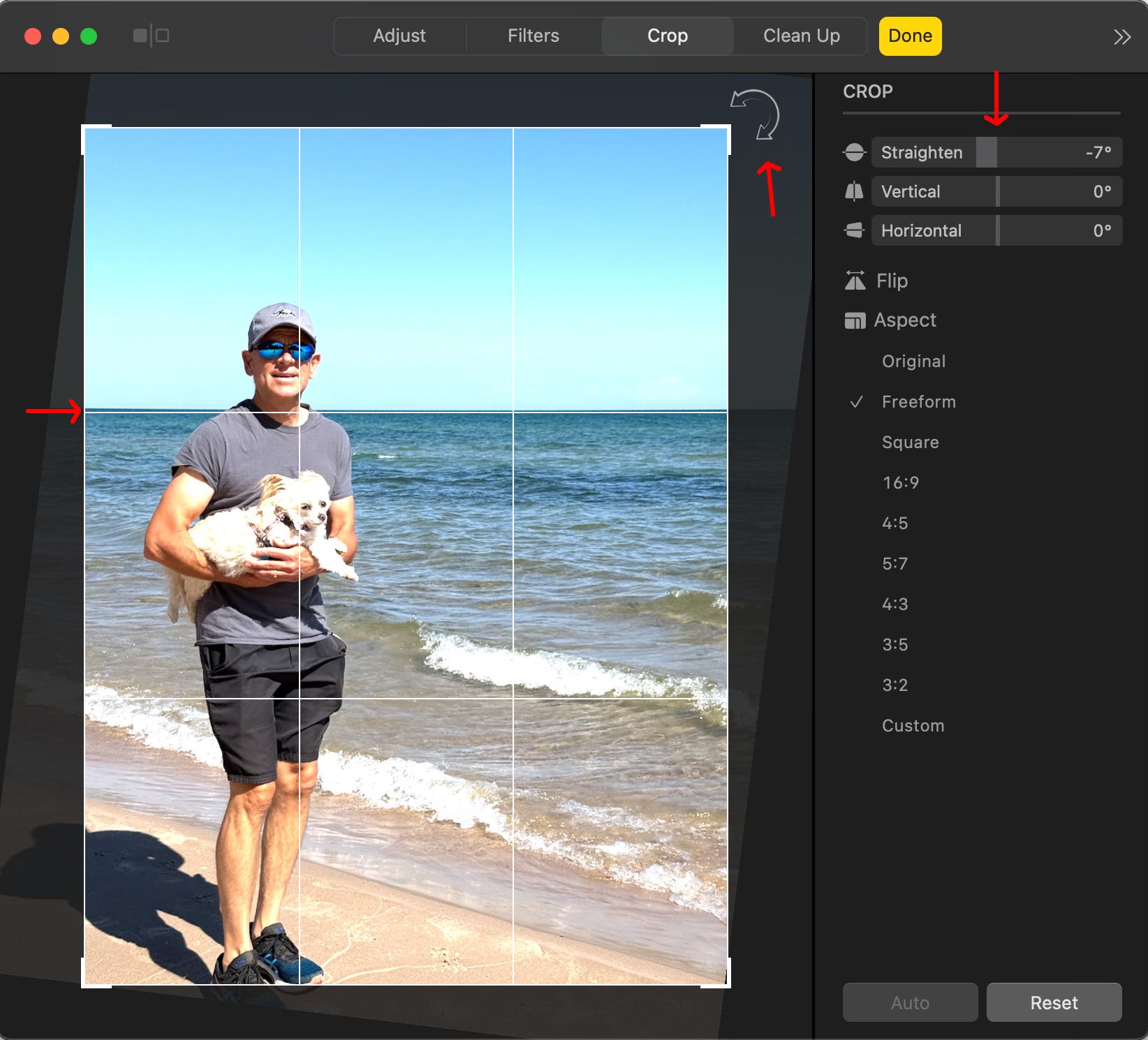Screen dimensions: 1148x1040
Task: Click the yellow minimize window button
Action: [x=61, y=36]
